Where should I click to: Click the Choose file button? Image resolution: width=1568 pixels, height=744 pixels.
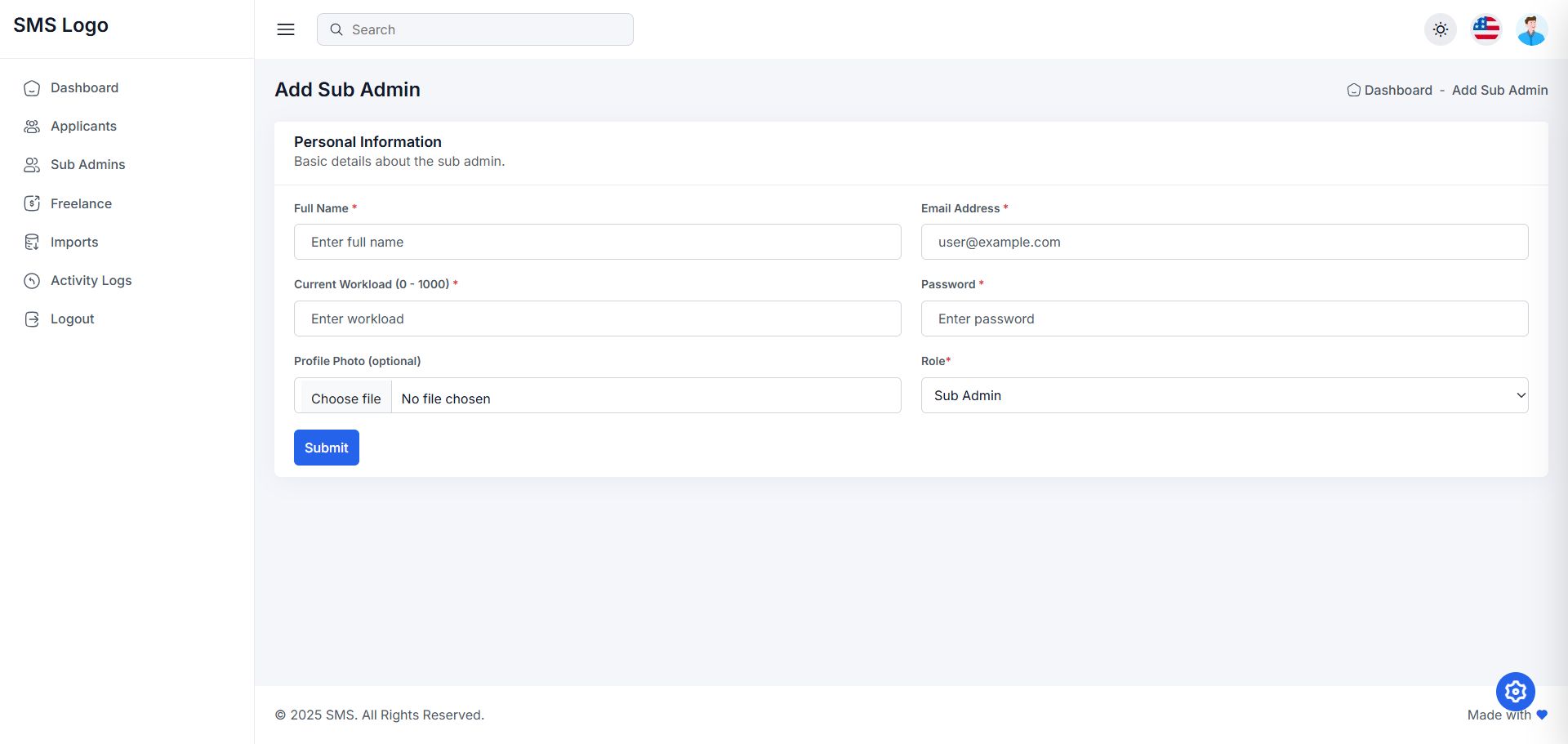(345, 399)
